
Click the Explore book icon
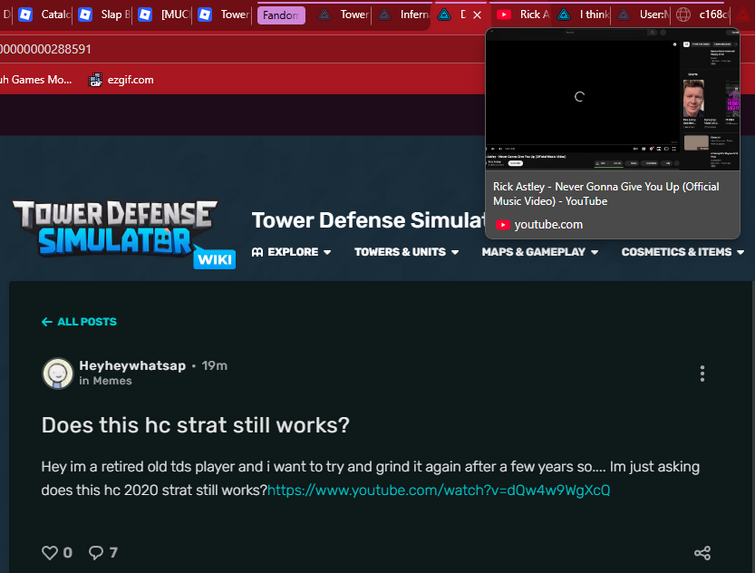tap(257, 252)
